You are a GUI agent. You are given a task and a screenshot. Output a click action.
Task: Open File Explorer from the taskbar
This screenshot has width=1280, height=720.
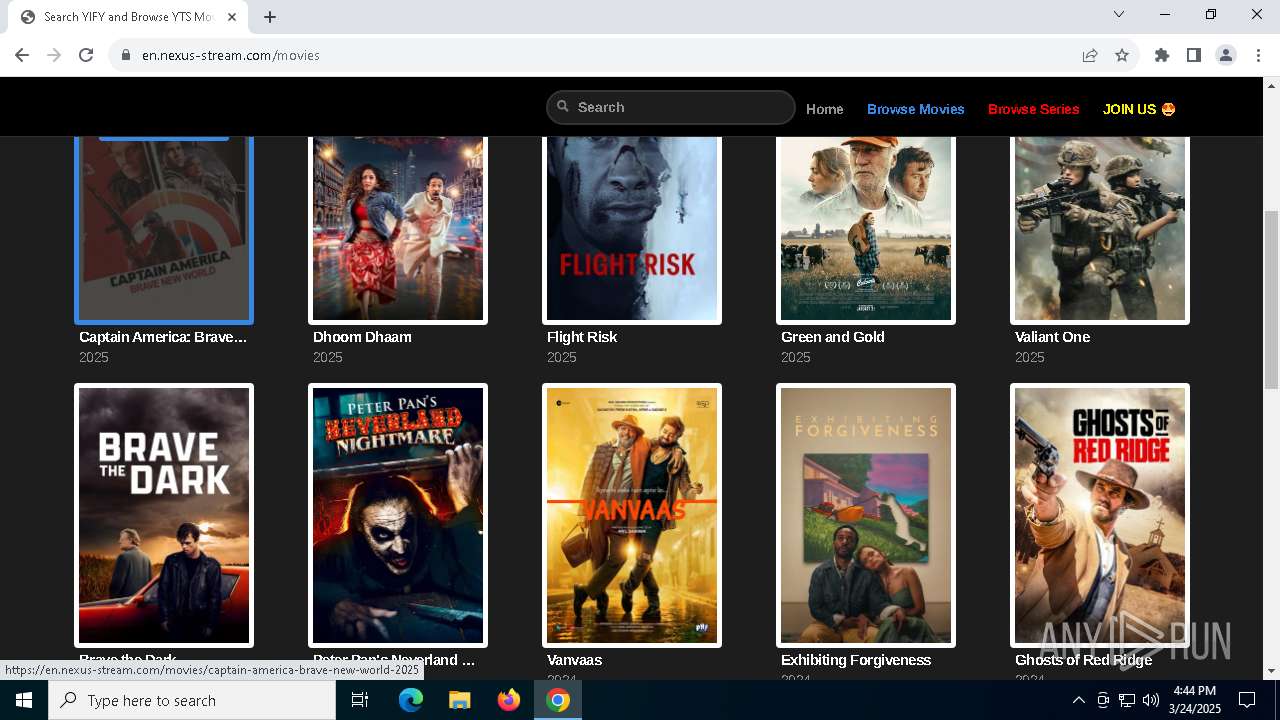(459, 700)
